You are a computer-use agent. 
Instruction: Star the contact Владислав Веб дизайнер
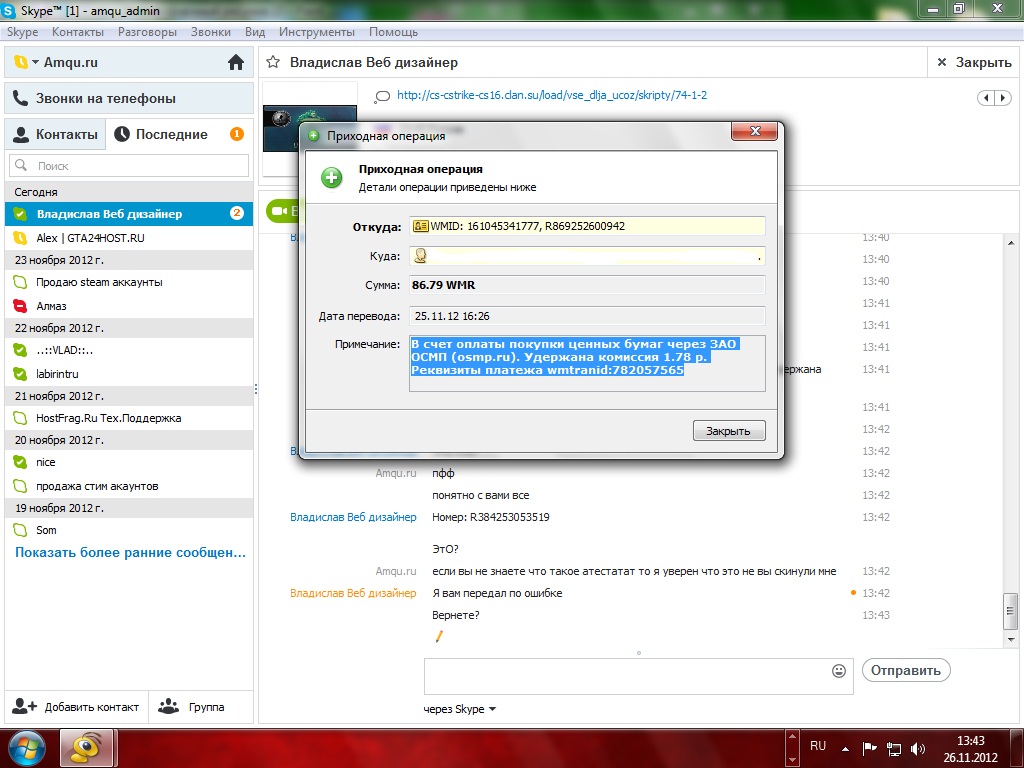click(x=273, y=62)
